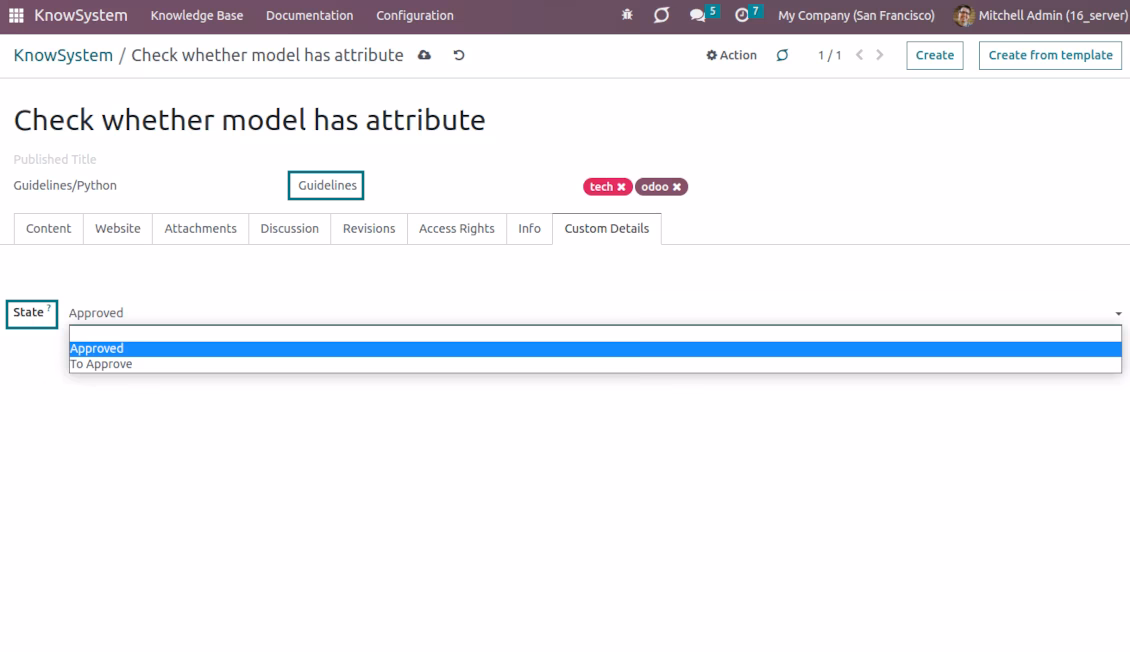The width and height of the screenshot is (1130, 652).
Task: Click the Guidelines type field
Action: point(326,186)
